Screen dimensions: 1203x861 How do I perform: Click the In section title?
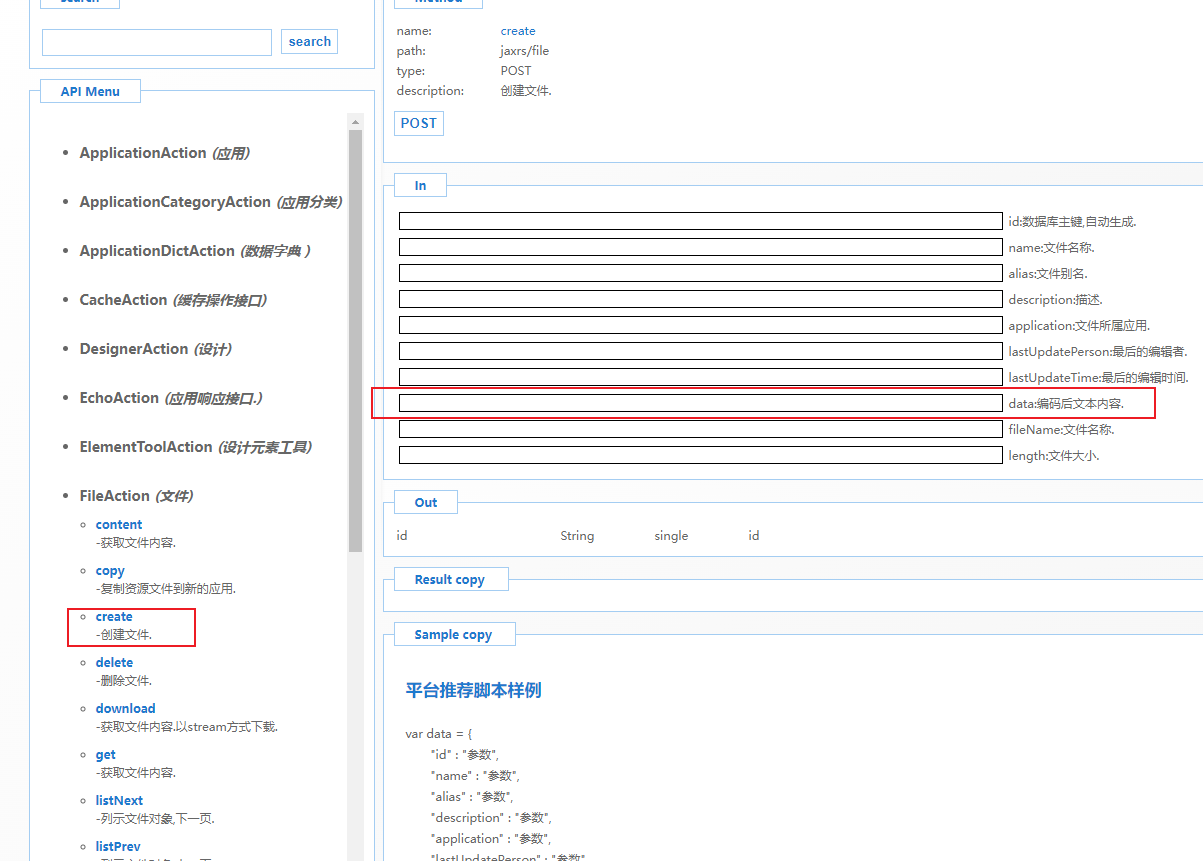point(420,185)
